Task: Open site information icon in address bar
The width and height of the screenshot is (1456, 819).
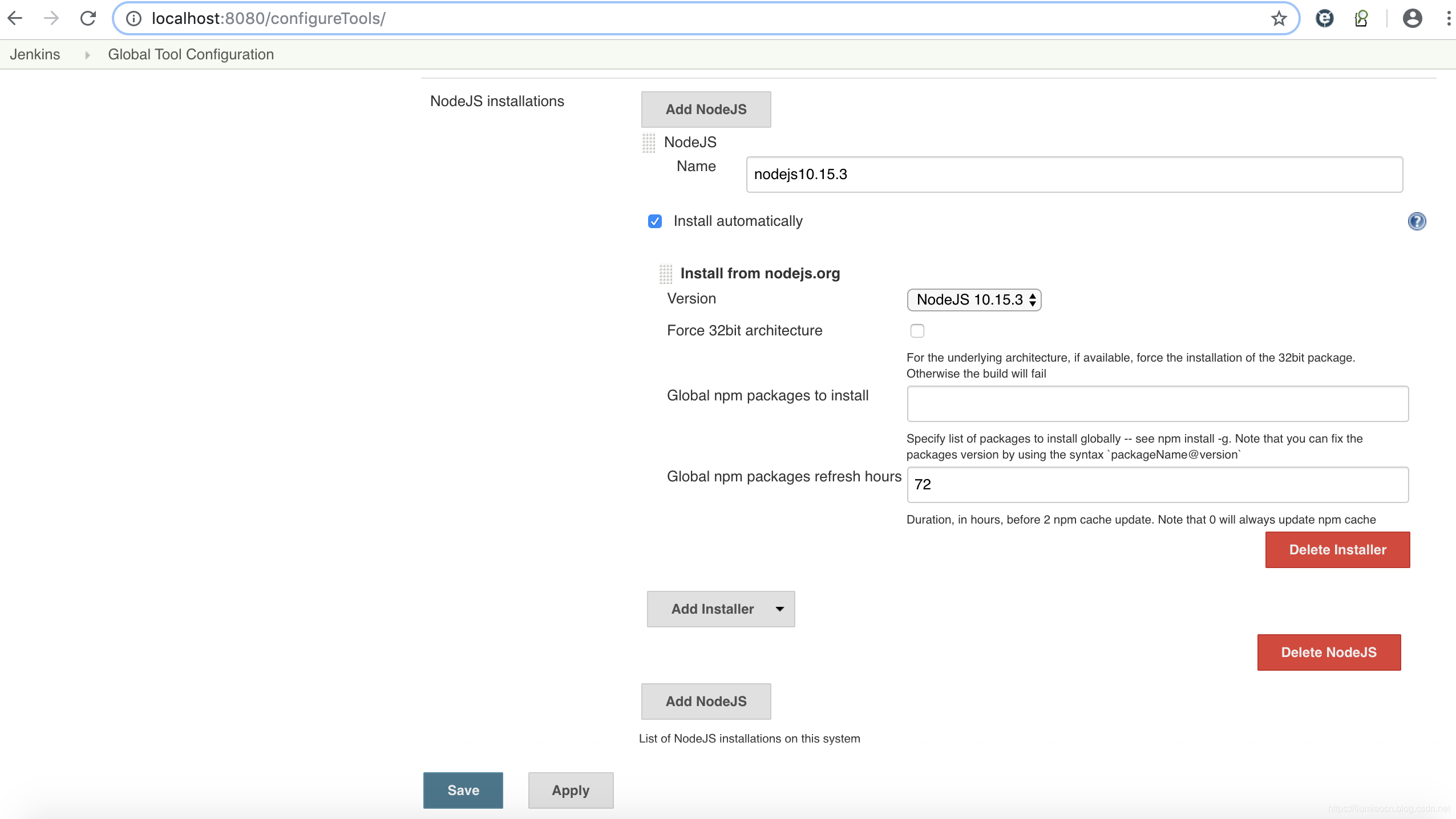Action: (x=134, y=18)
